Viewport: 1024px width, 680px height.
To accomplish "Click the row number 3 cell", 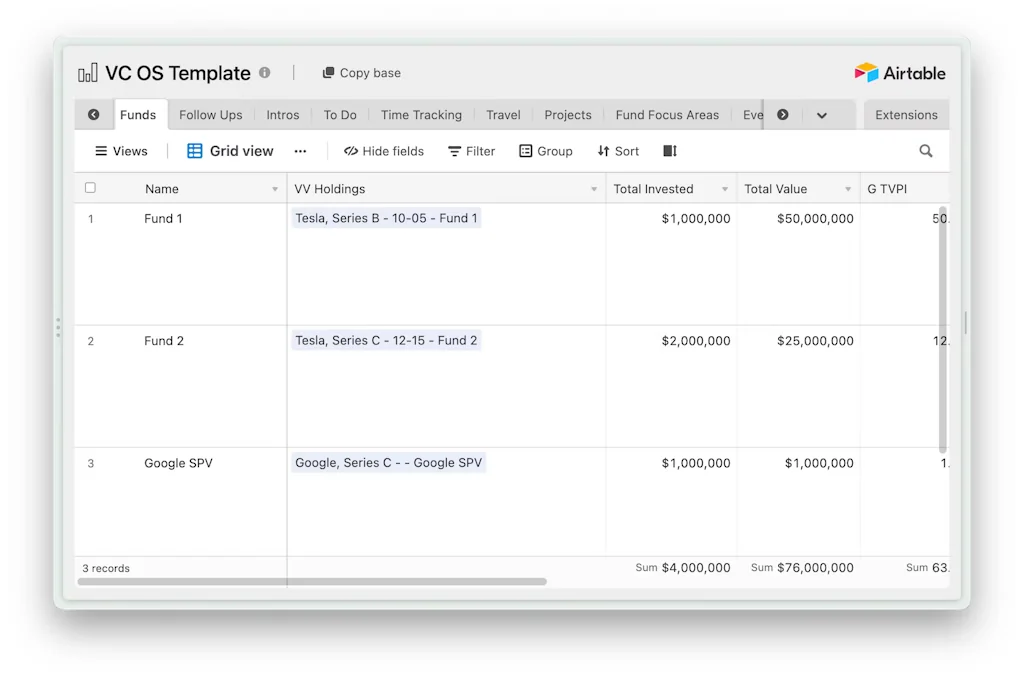I will [91, 463].
